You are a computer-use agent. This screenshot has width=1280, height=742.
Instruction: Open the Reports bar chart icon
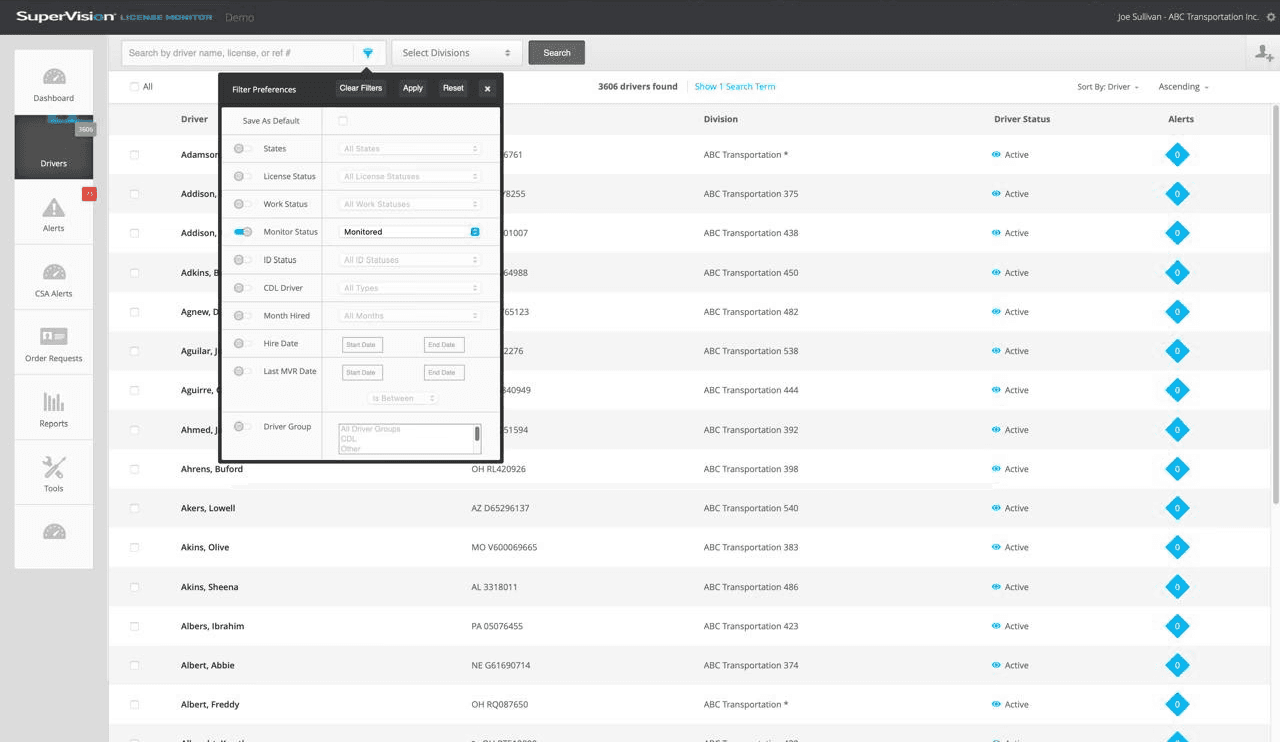[x=54, y=402]
